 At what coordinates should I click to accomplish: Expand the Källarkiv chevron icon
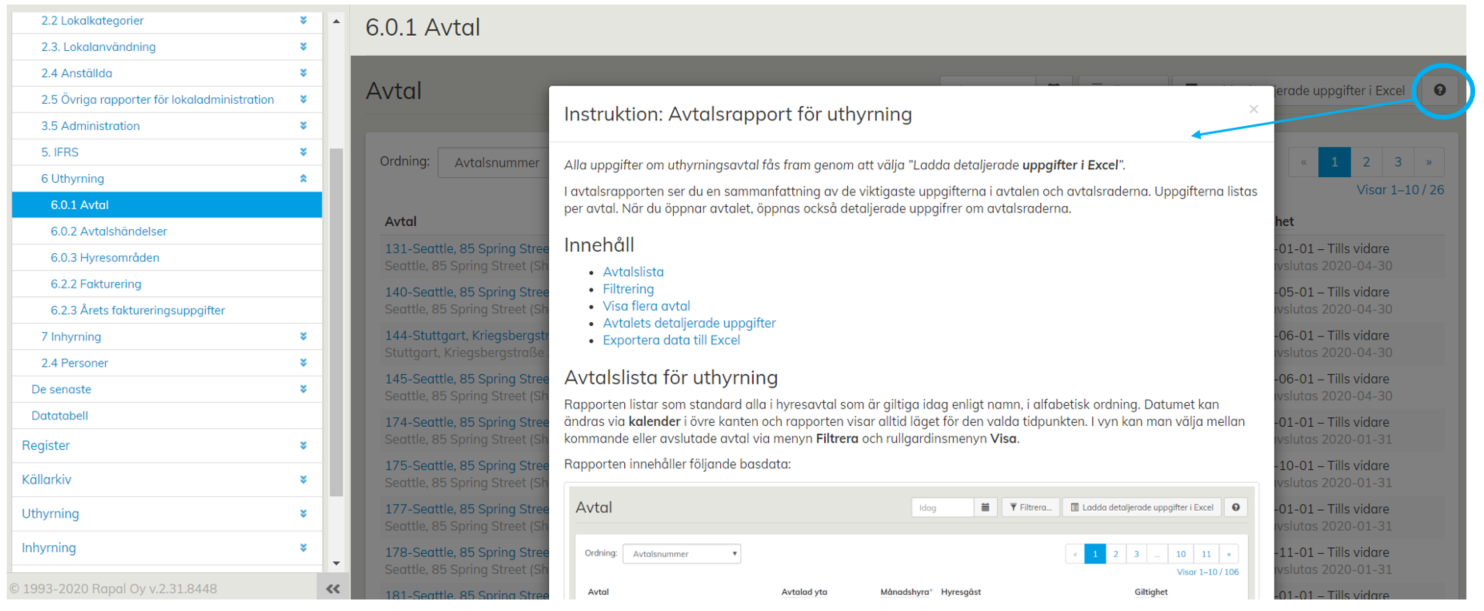point(303,480)
